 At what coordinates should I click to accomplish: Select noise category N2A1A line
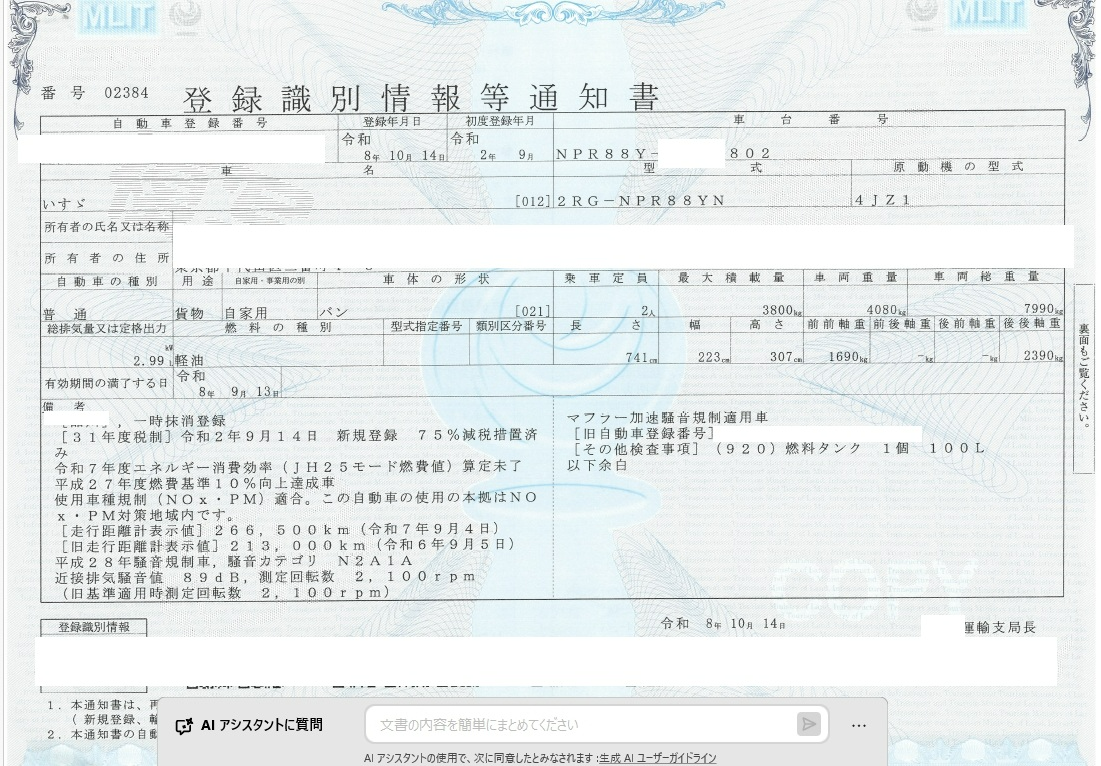(x=235, y=562)
